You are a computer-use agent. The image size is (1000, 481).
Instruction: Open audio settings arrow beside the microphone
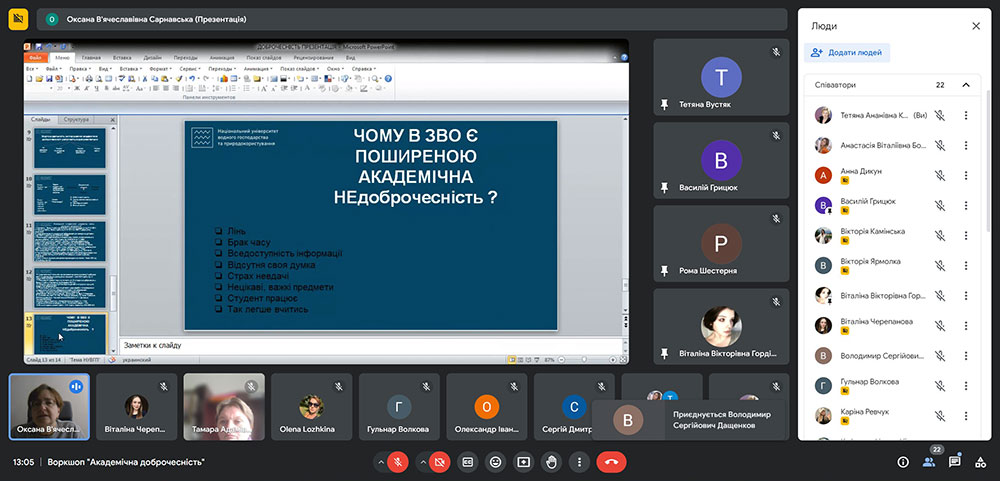(x=380, y=462)
